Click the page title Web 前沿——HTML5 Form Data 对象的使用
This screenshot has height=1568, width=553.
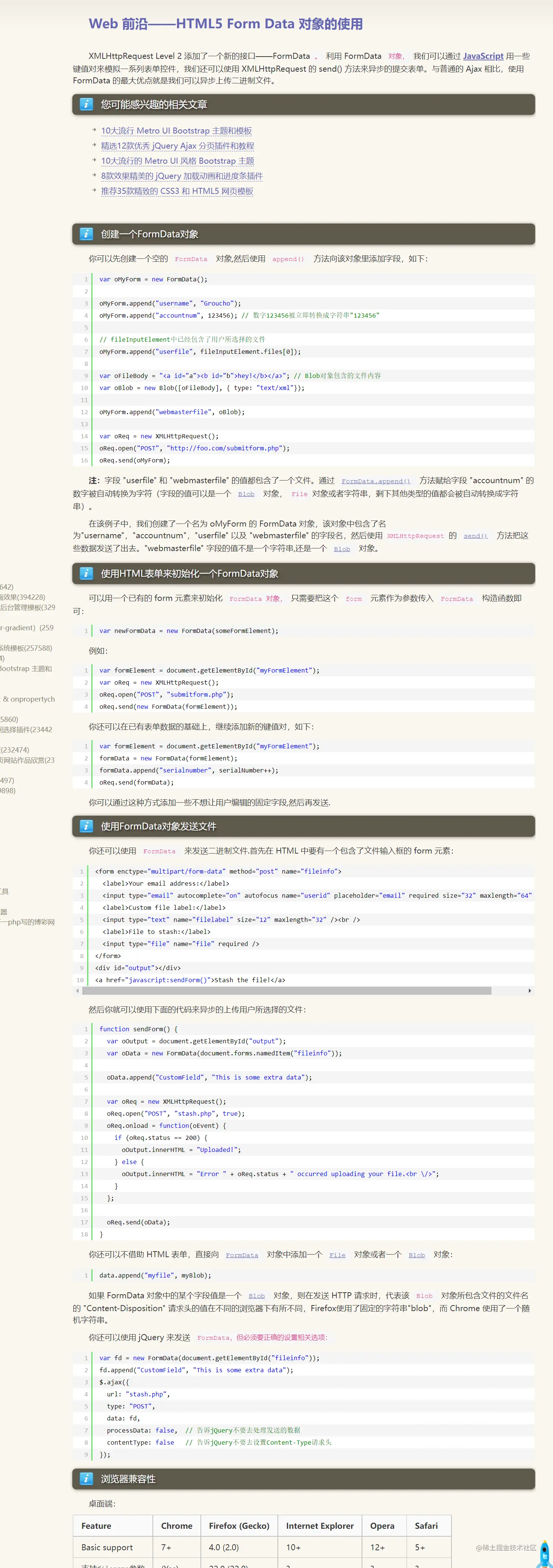[225, 24]
